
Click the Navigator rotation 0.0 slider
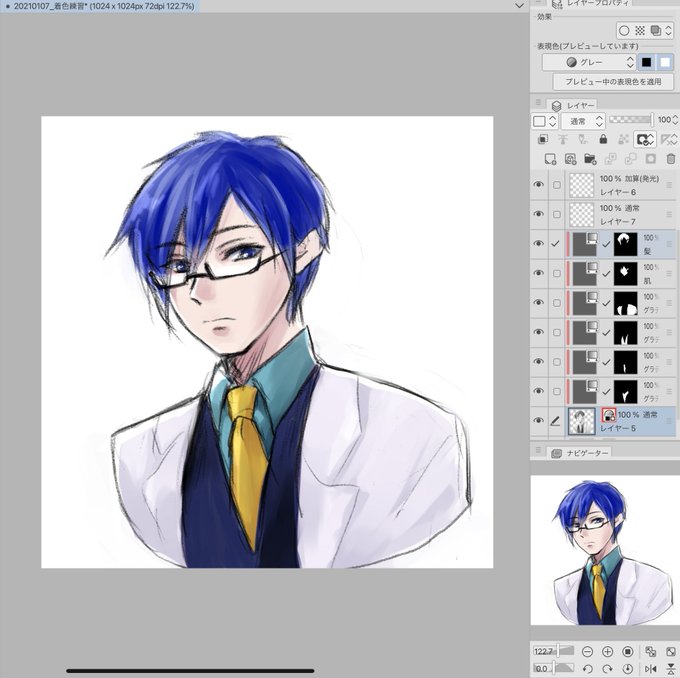tap(553, 668)
